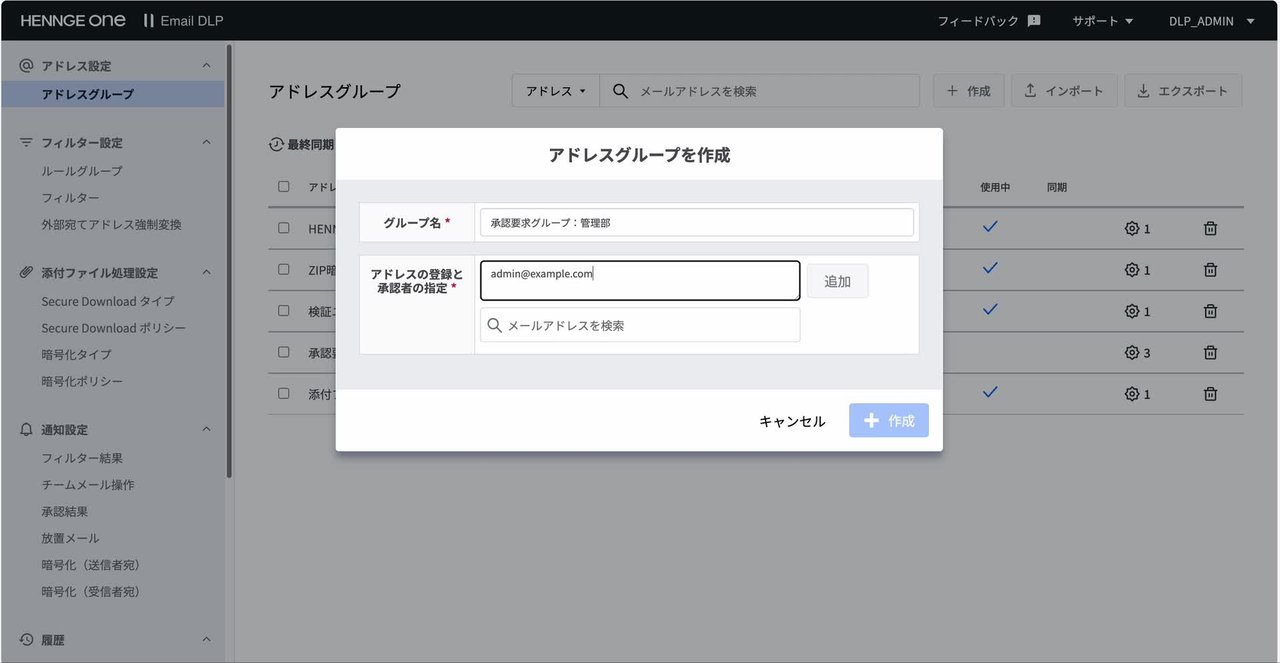
Task: Open the DLP_ADMIN account menu
Action: coord(1211,21)
